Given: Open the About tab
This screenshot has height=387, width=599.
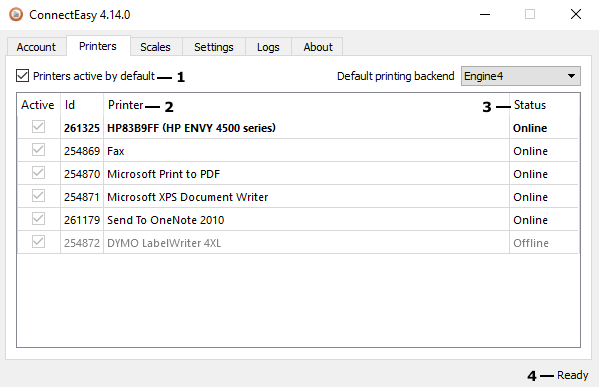Looking at the screenshot, I should pyautogui.click(x=318, y=47).
